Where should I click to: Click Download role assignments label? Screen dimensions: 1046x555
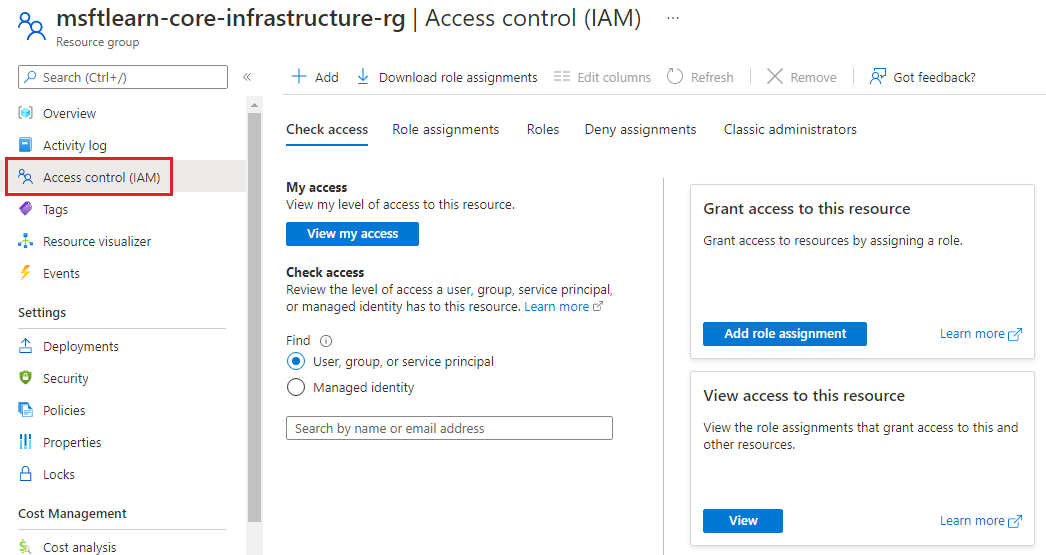click(458, 77)
